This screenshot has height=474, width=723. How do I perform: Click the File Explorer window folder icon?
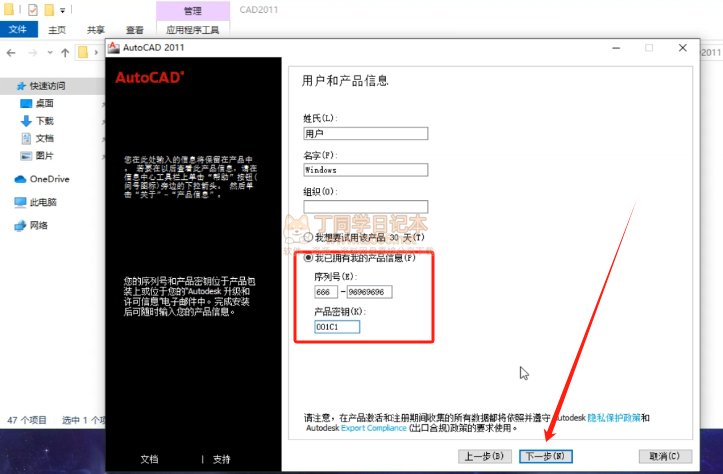click(9, 9)
